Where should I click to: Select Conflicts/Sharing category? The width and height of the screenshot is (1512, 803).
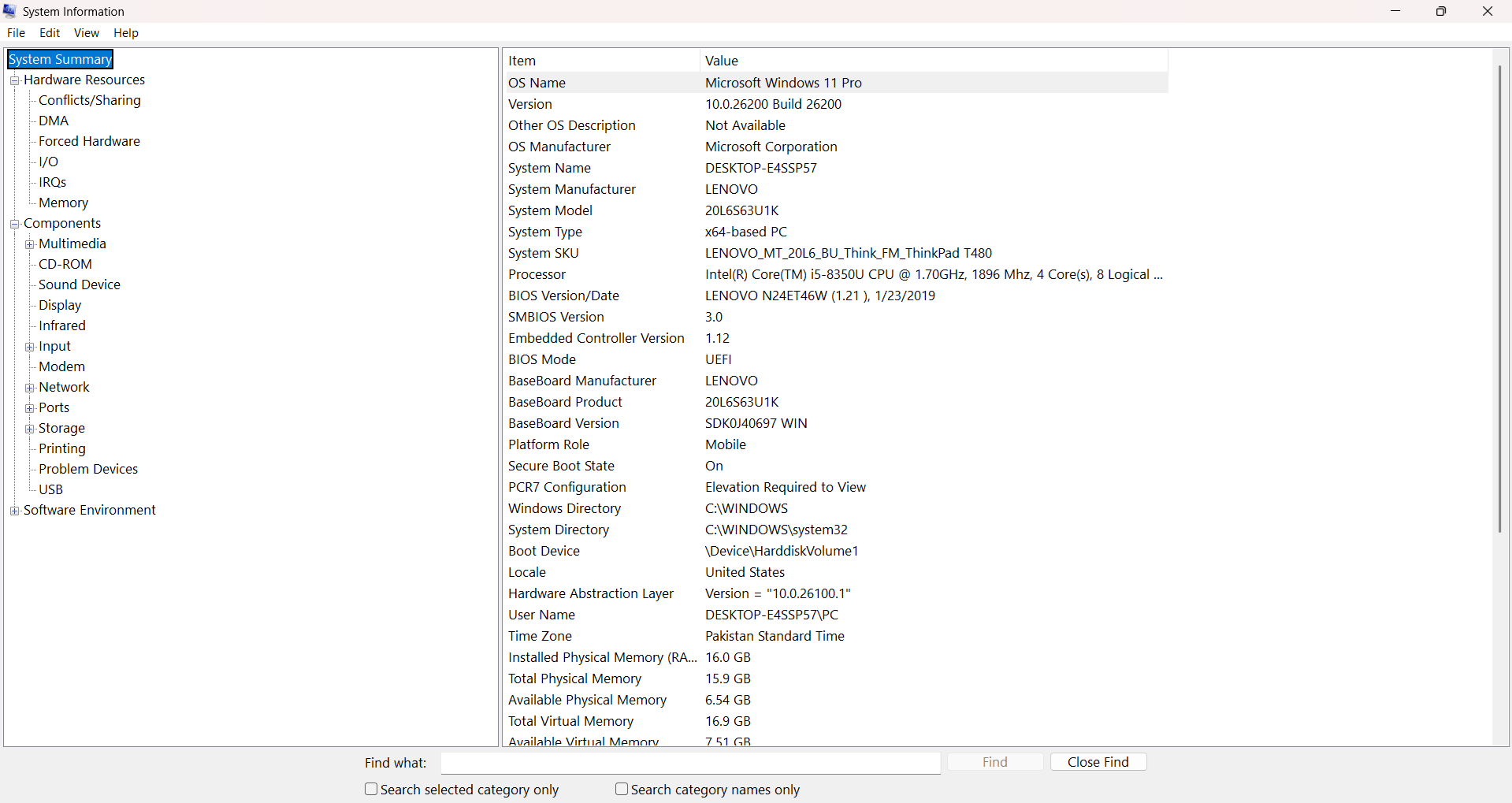point(90,100)
